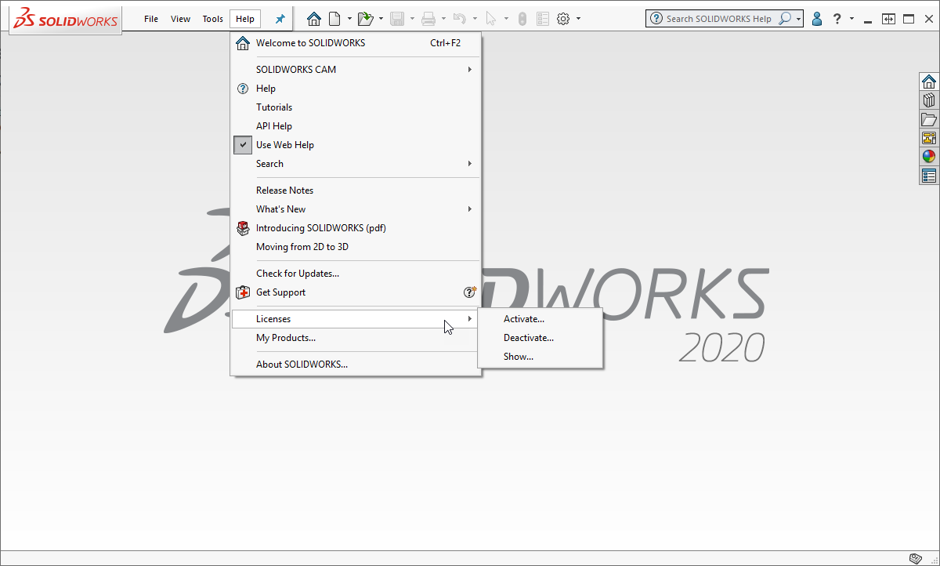
Task: Expand the Options gear dropdown arrow
Action: click(579, 19)
